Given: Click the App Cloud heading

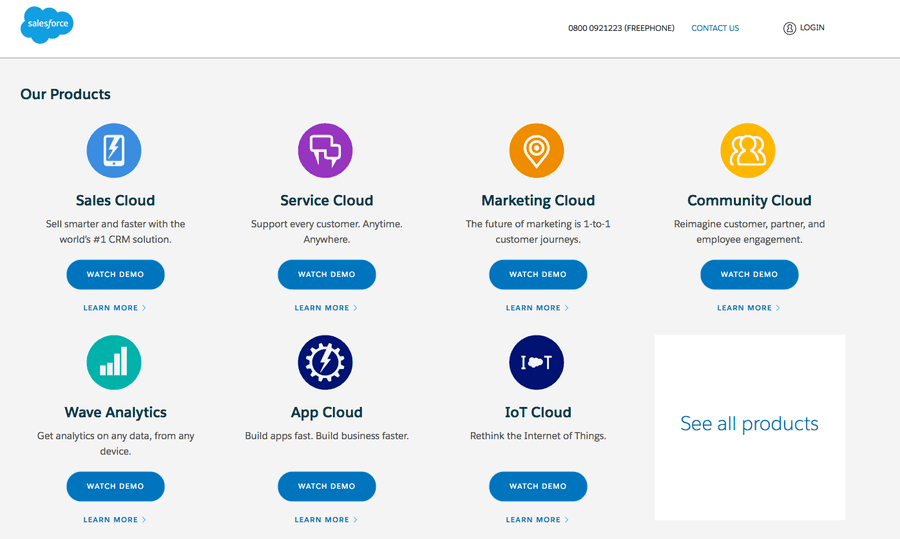Looking at the screenshot, I should [x=327, y=412].
